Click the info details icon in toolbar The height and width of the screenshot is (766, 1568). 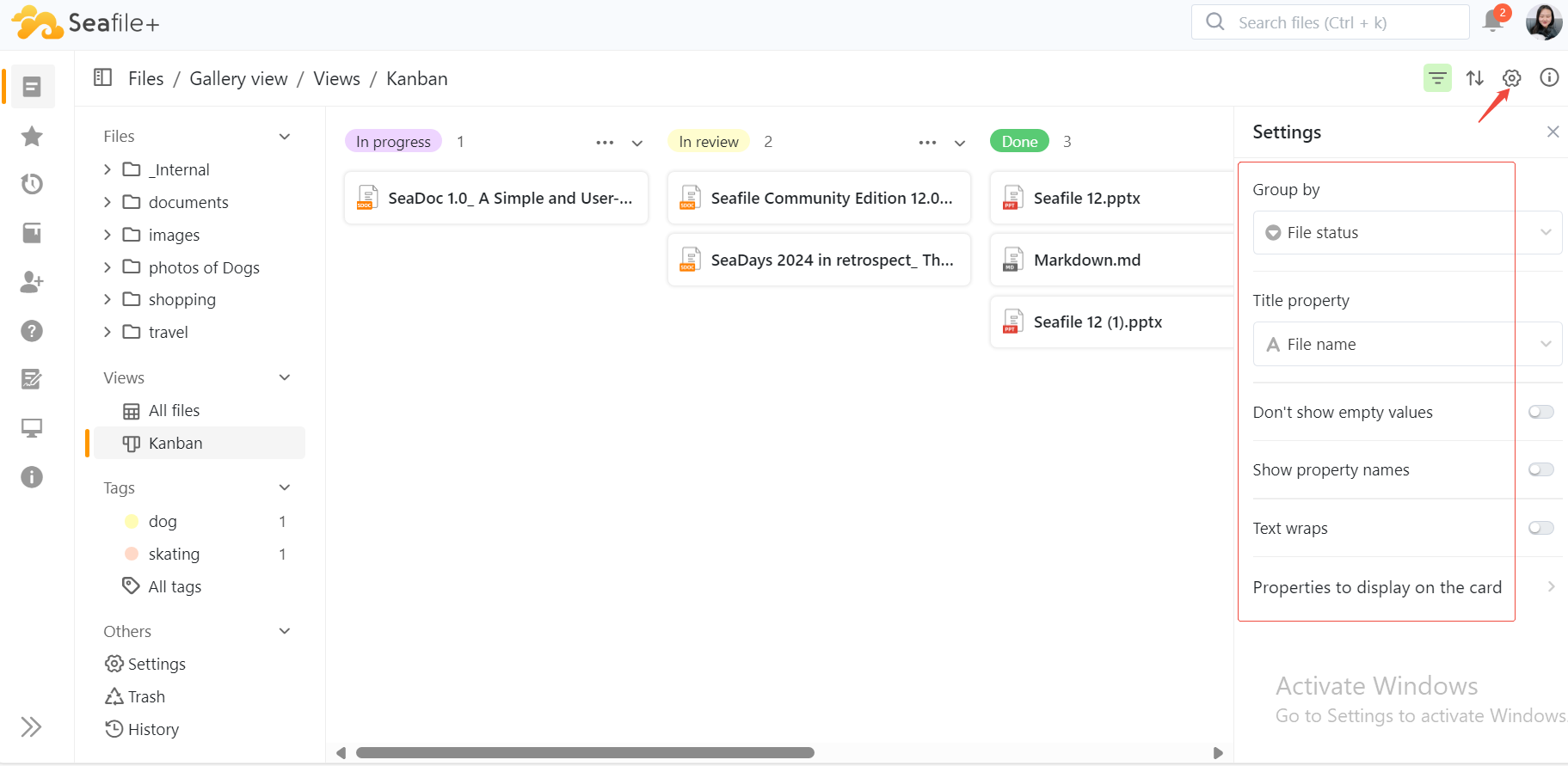click(x=1549, y=78)
